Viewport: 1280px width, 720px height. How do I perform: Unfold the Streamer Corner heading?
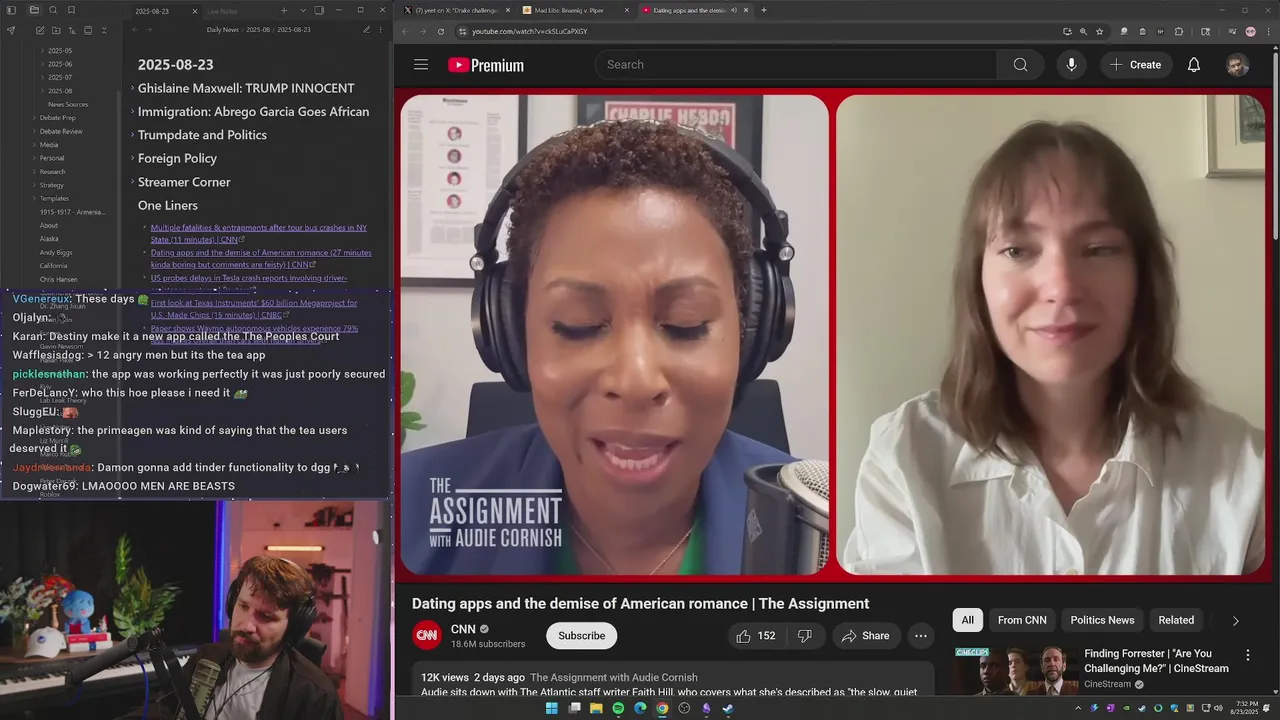(x=132, y=182)
